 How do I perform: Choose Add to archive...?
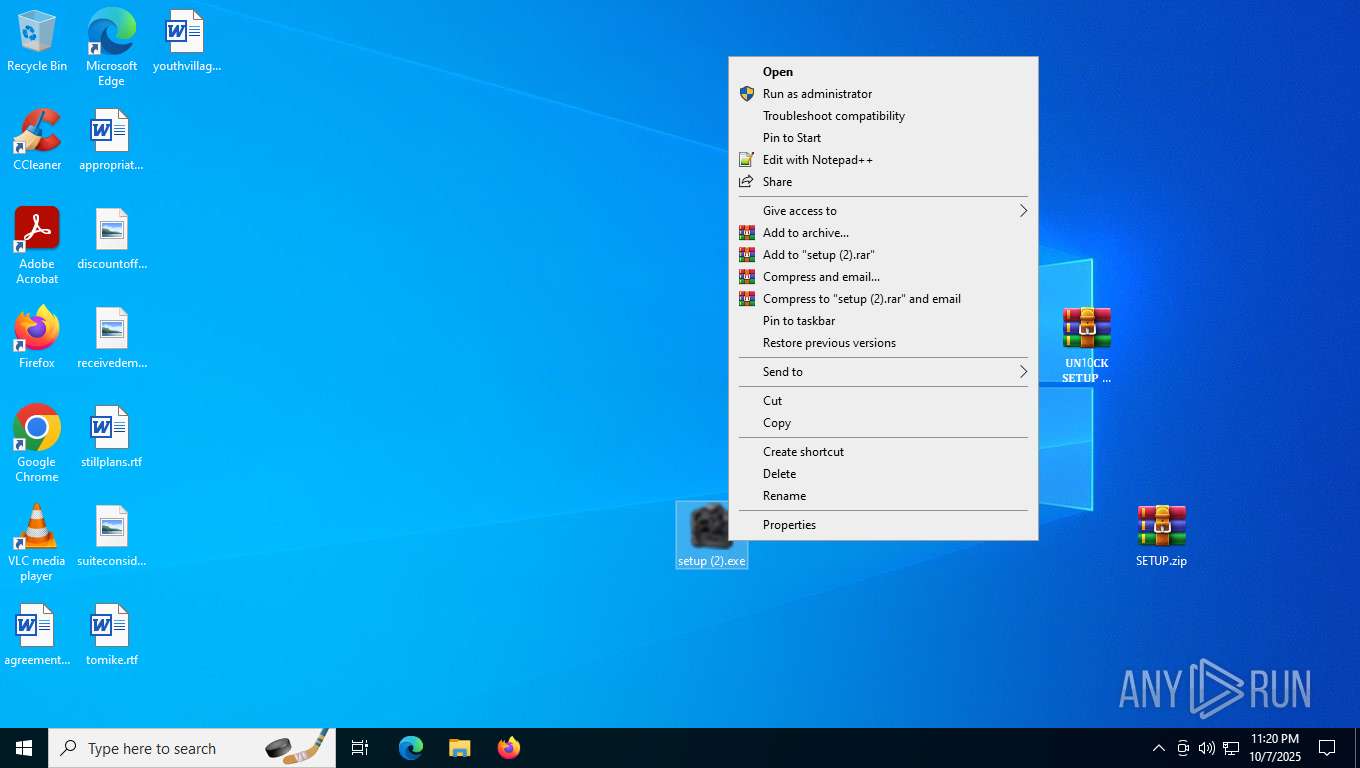(883, 233)
